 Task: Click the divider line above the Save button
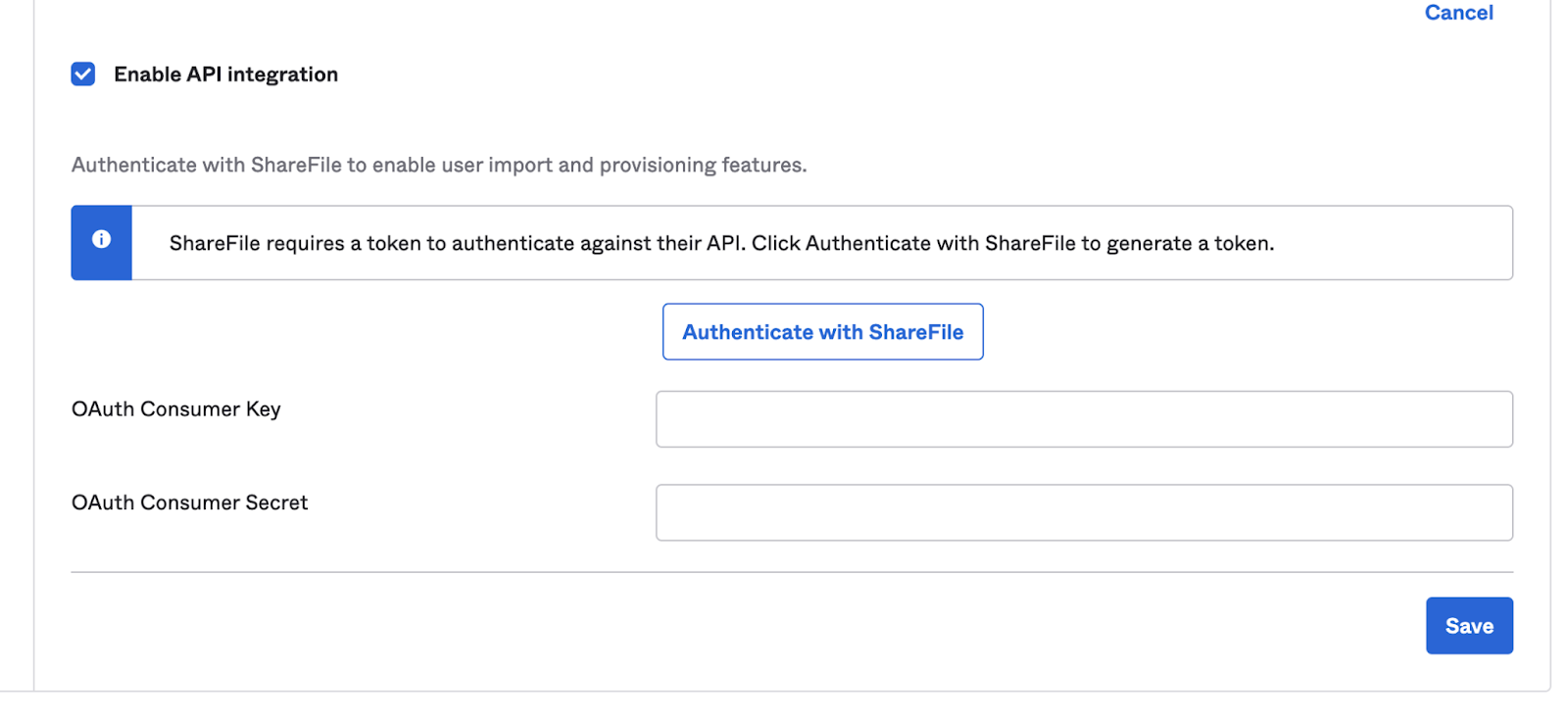point(792,572)
